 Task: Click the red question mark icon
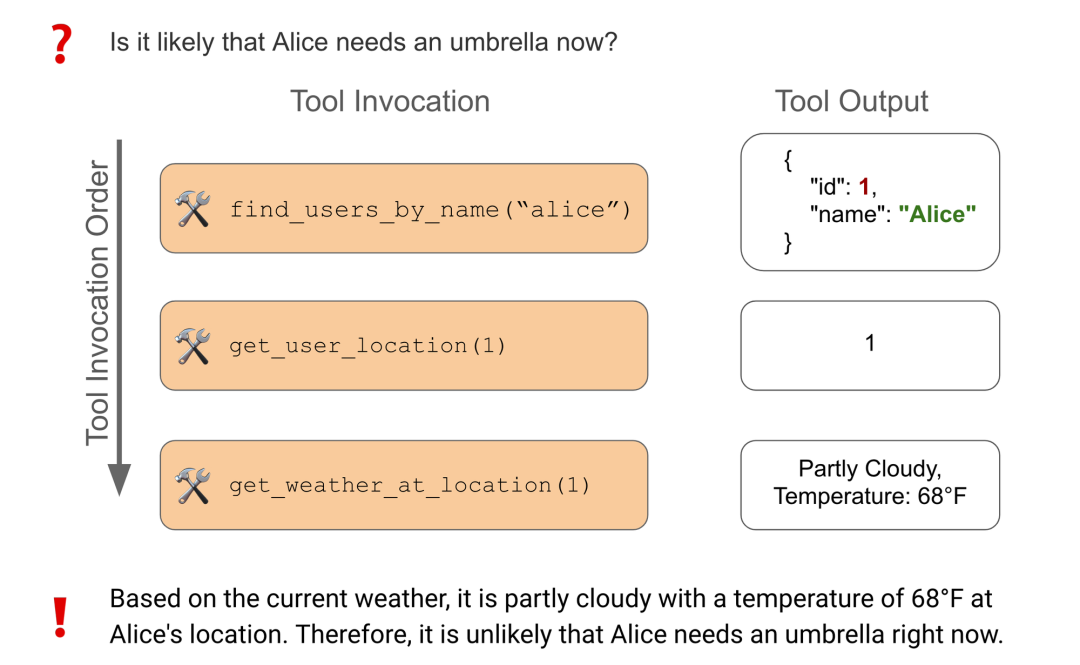[61, 44]
